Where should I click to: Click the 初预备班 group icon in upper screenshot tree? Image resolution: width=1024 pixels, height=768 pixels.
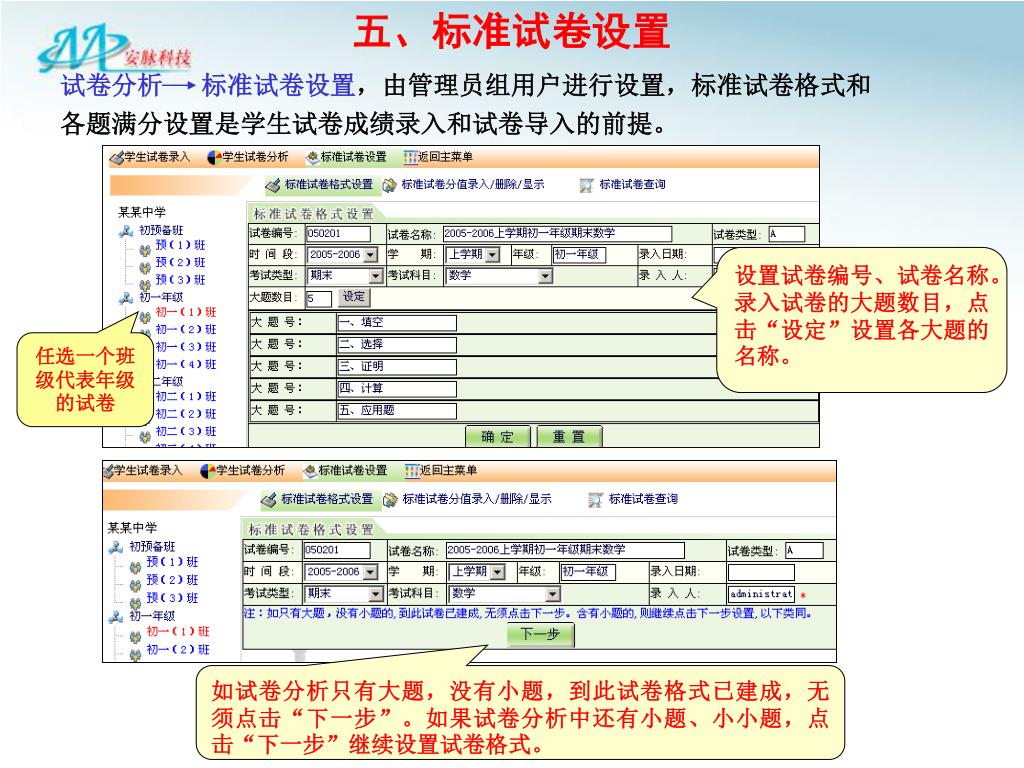coord(126,231)
